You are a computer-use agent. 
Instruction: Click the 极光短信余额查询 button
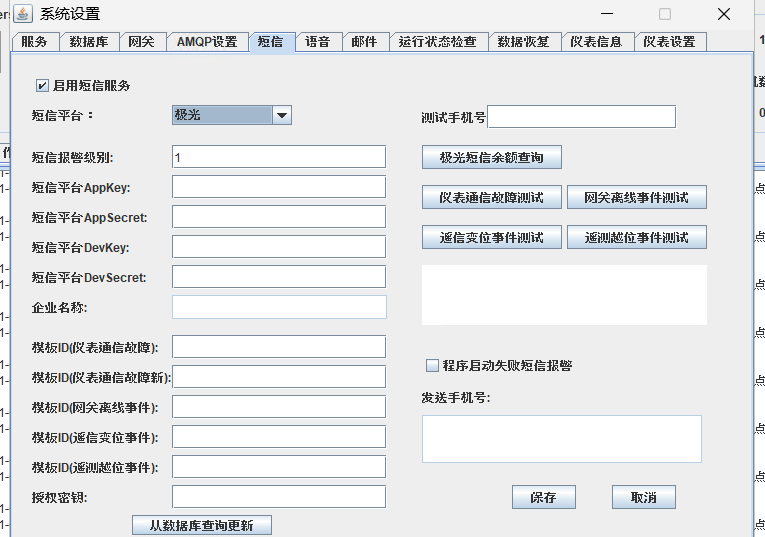(x=491, y=157)
